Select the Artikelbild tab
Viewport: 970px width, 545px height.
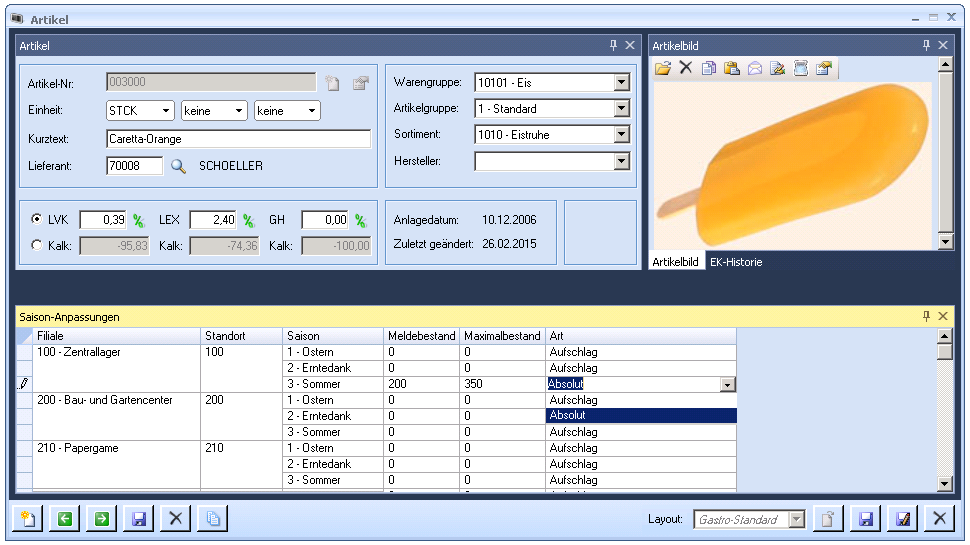(x=675, y=262)
